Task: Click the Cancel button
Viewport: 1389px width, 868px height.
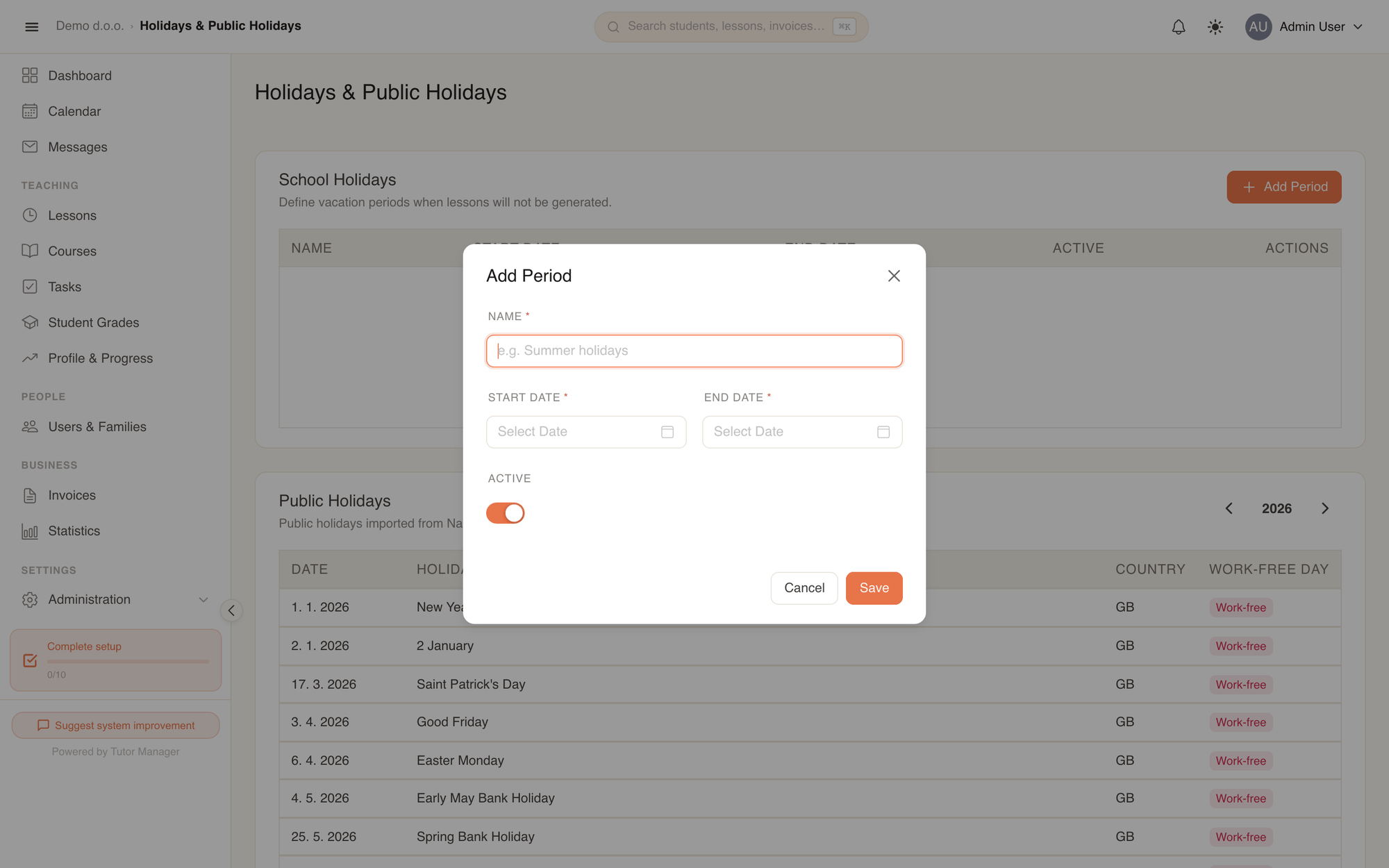Action: (x=804, y=588)
